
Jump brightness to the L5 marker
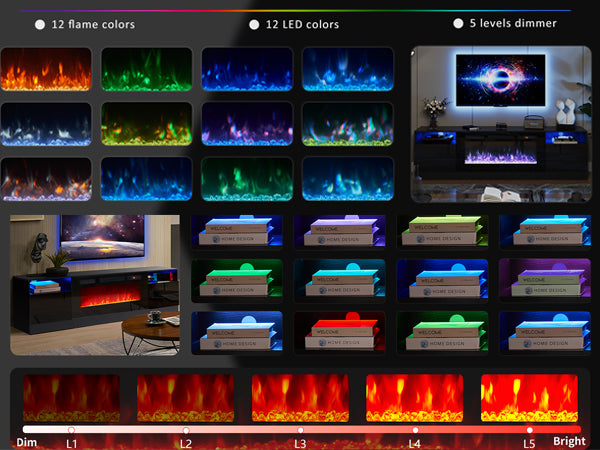tap(530, 430)
